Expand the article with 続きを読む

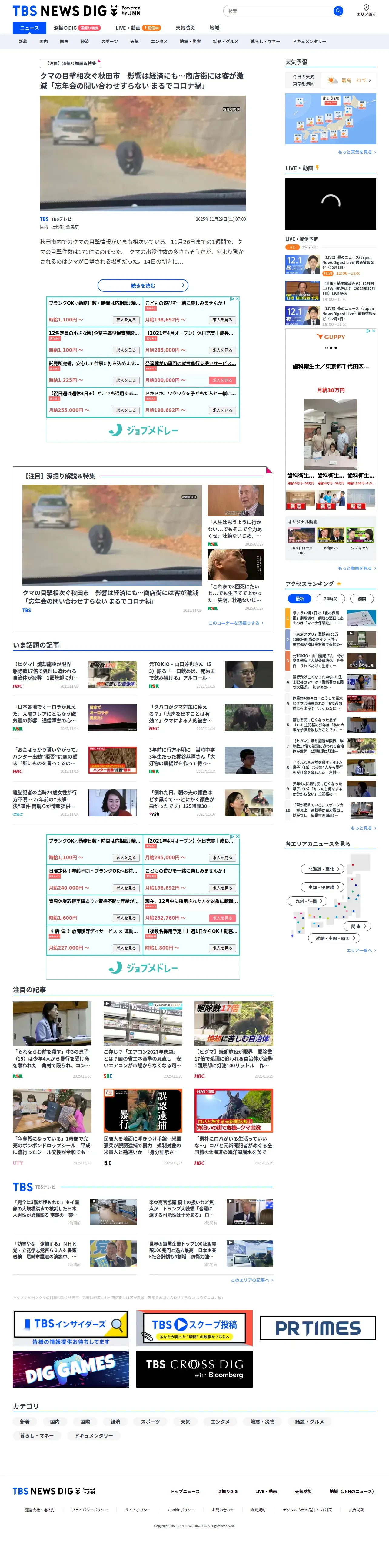(x=143, y=285)
